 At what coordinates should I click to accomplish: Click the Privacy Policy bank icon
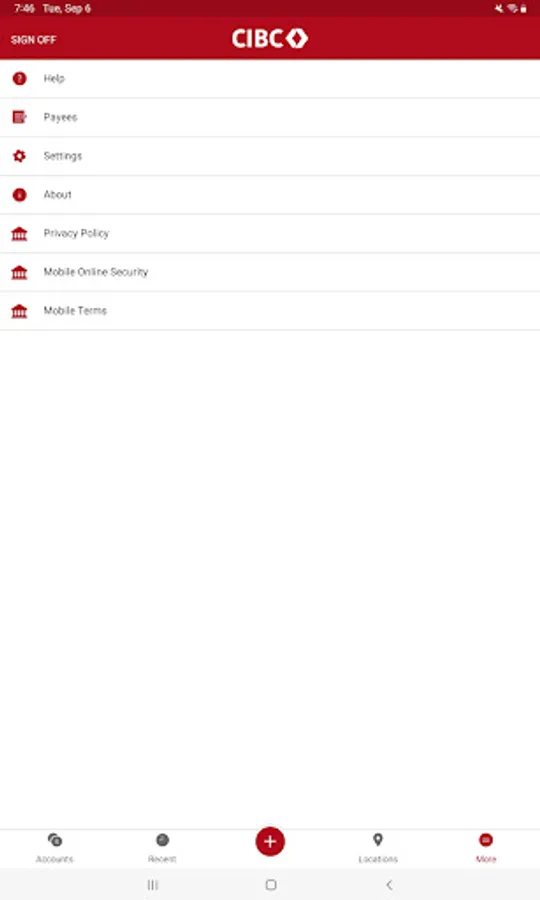coord(20,234)
